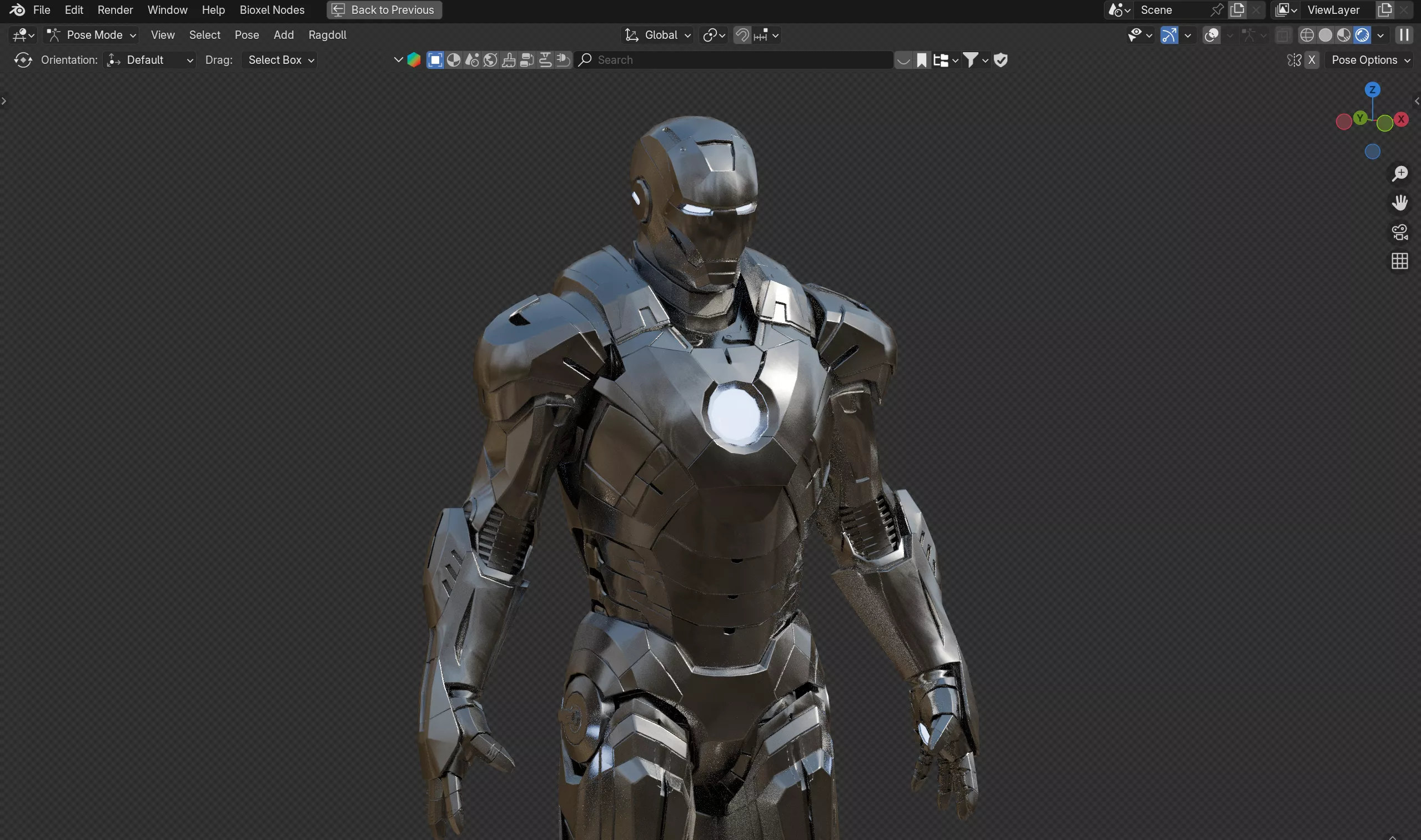Toggle the bowl-shaped icon after Search
The width and height of the screenshot is (1421, 840).
[903, 60]
